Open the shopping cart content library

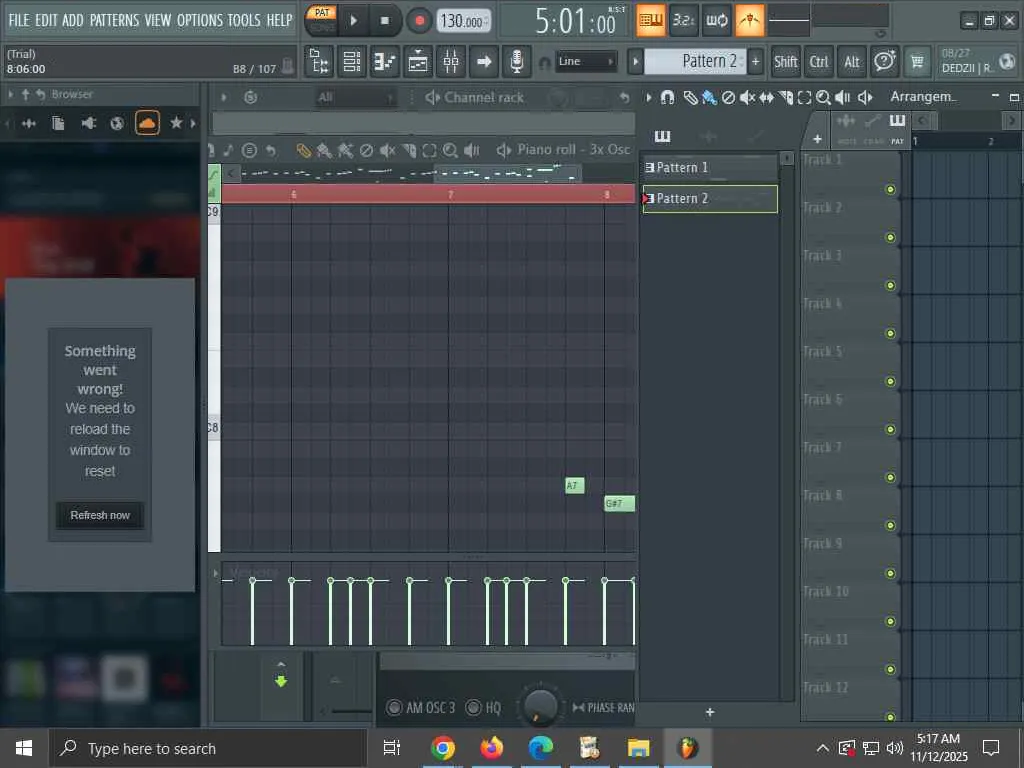tap(917, 61)
